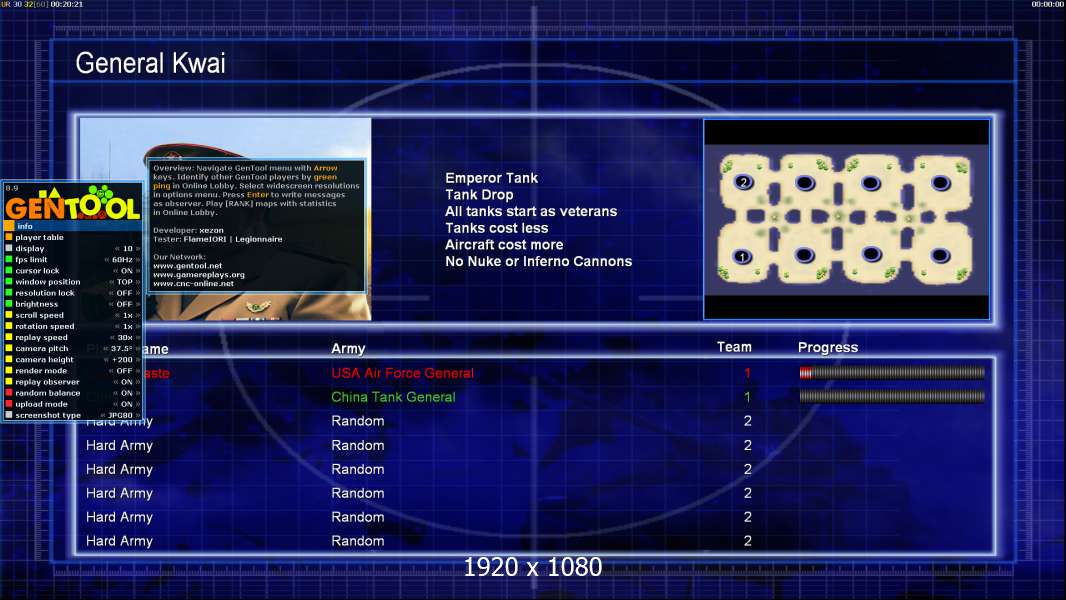Image resolution: width=1066 pixels, height=600 pixels.
Task: Select the player table menu entry label
Action: click(39, 237)
